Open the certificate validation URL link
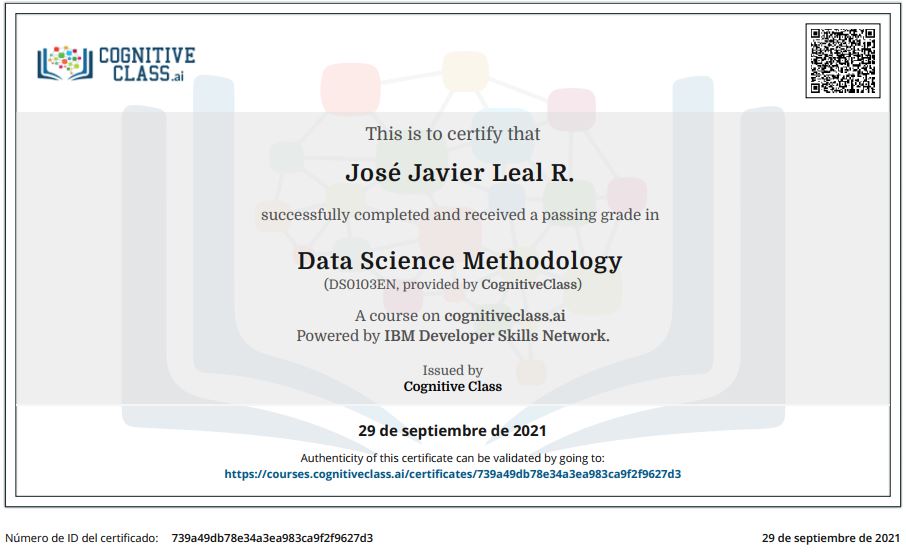The width and height of the screenshot is (906, 552). [452, 474]
